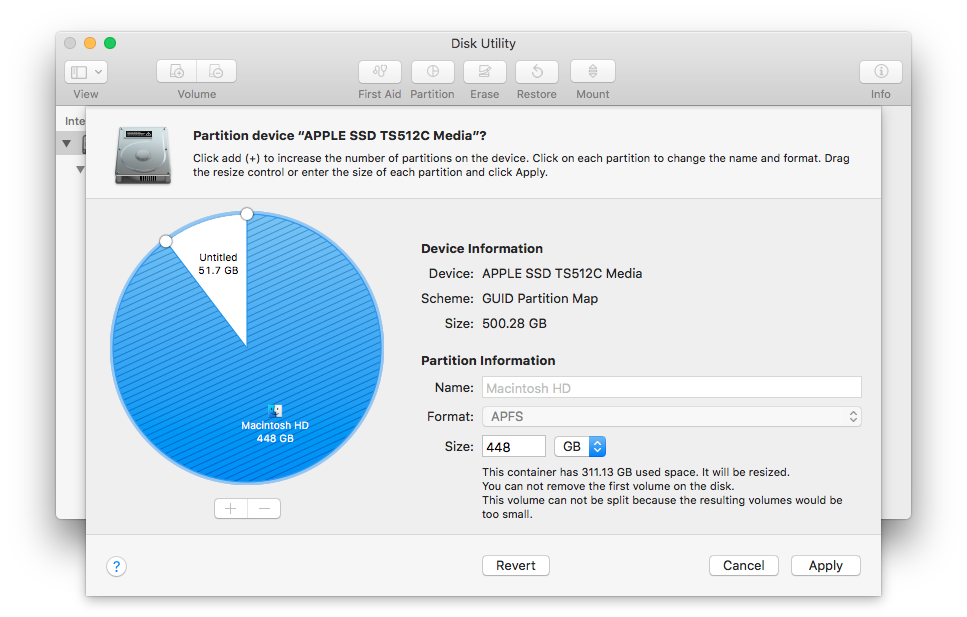Collapse the top sidebar disclosure triangle
Image resolution: width=967 pixels, height=617 pixels.
(67, 144)
